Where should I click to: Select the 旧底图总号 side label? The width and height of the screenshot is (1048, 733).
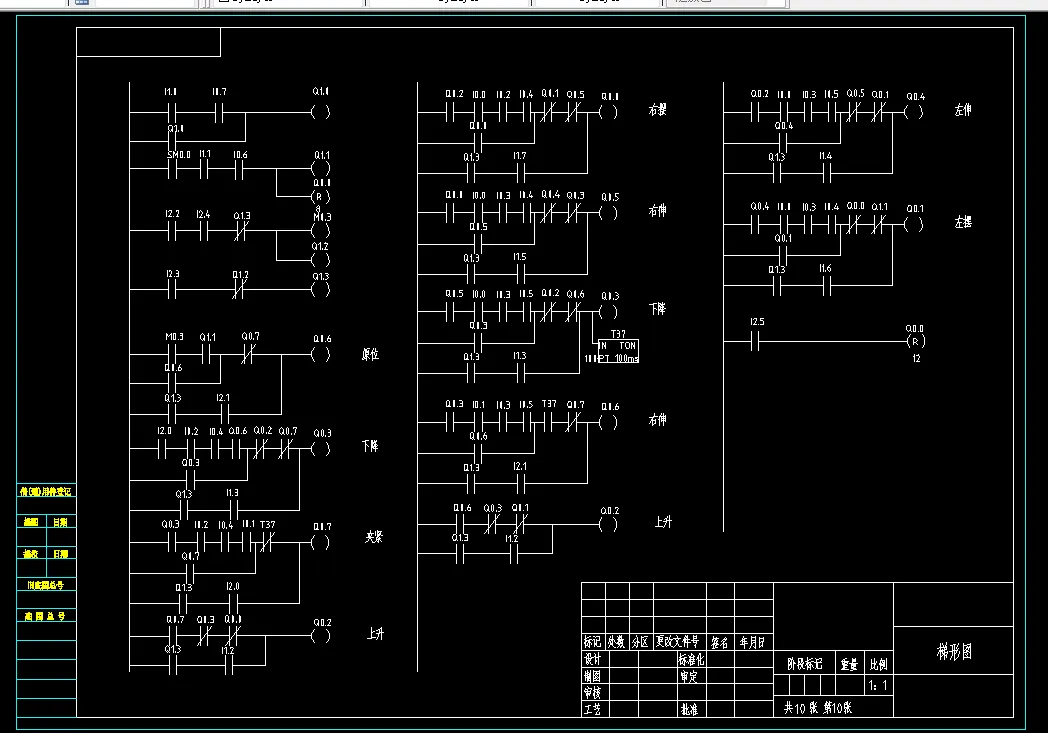point(45,585)
